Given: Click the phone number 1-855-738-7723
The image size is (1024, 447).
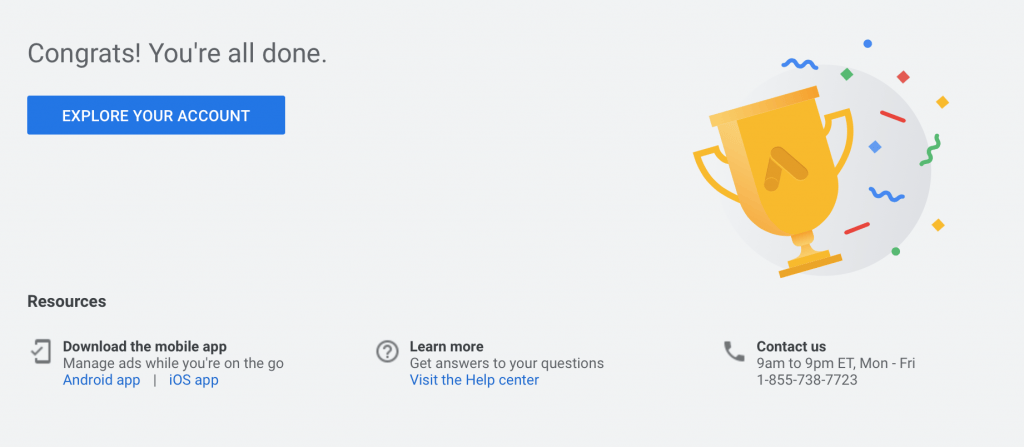Looking at the screenshot, I should pyautogui.click(x=807, y=380).
